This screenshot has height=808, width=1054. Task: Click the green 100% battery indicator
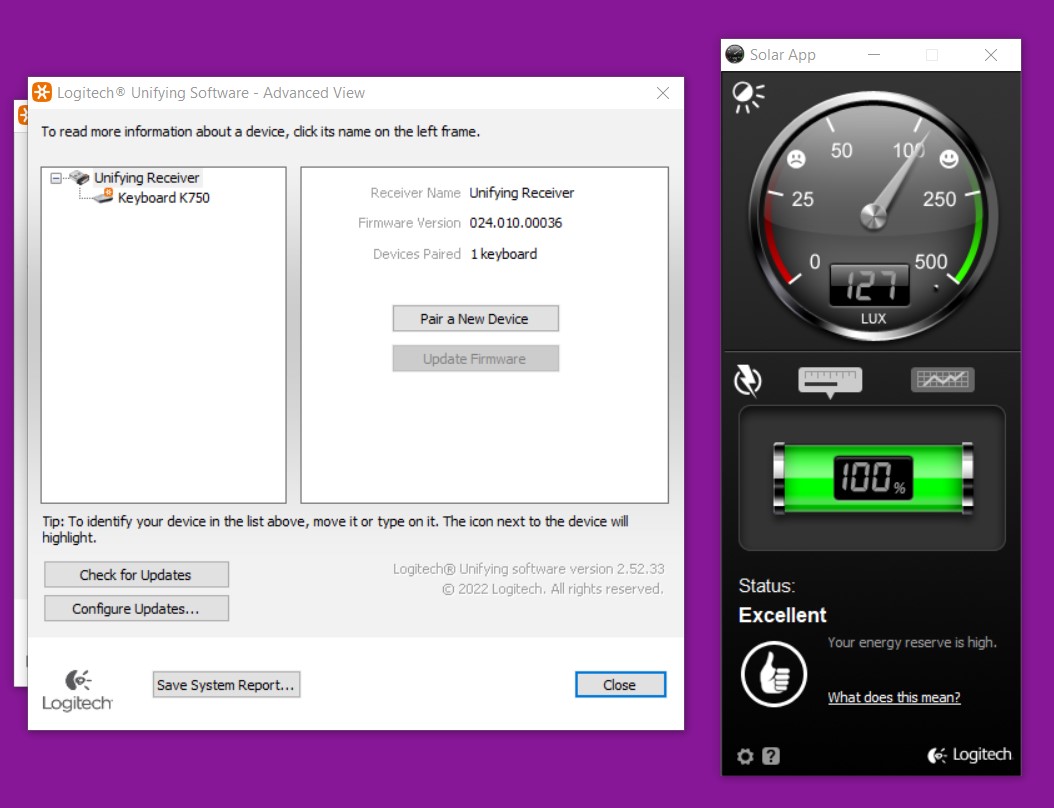click(871, 477)
